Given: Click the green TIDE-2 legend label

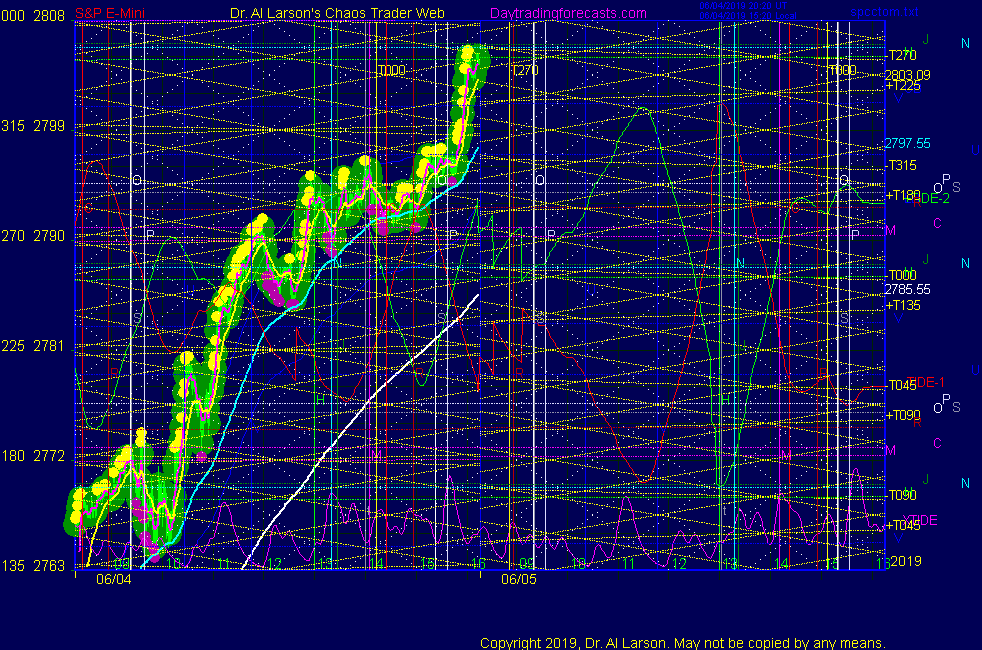Looking at the screenshot, I should [x=929, y=199].
